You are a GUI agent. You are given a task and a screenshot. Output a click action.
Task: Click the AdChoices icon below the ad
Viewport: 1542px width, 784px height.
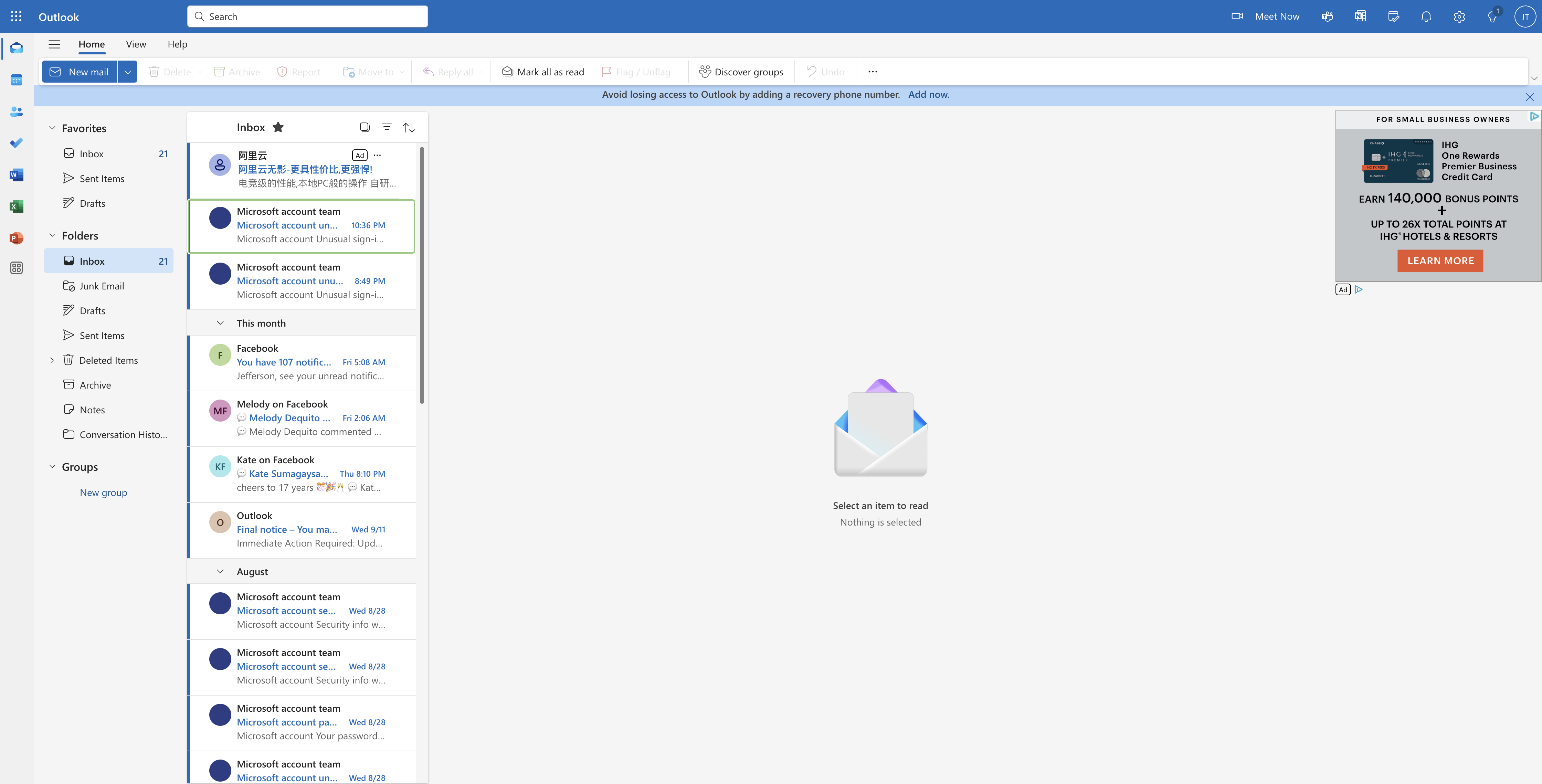pos(1358,290)
